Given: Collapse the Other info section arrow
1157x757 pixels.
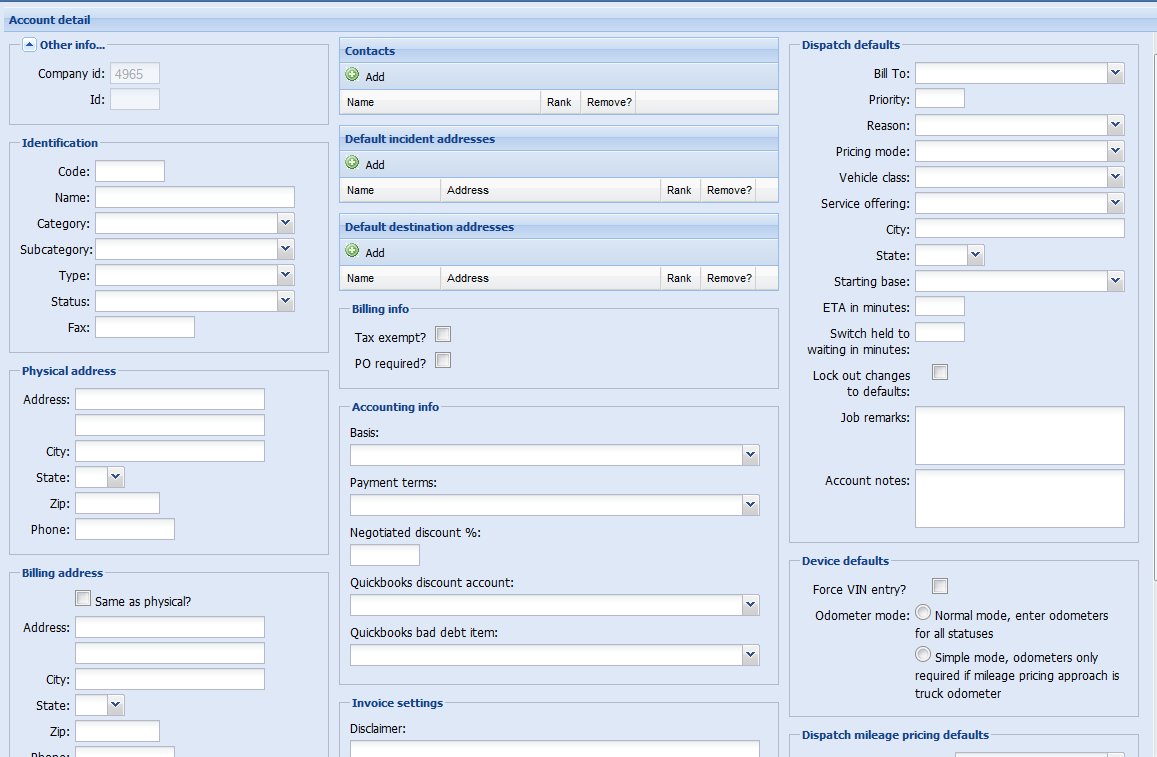Looking at the screenshot, I should 29,45.
